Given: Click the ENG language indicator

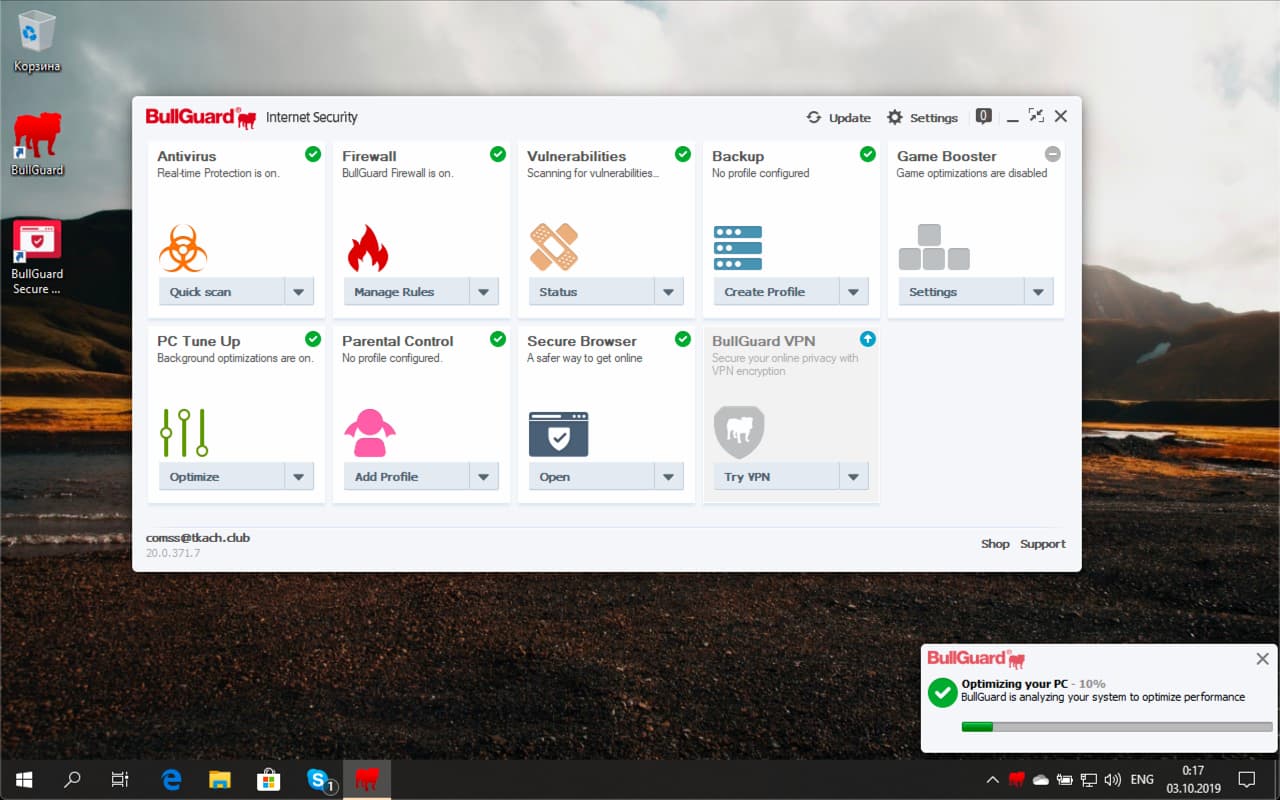Looking at the screenshot, I should 1142,779.
